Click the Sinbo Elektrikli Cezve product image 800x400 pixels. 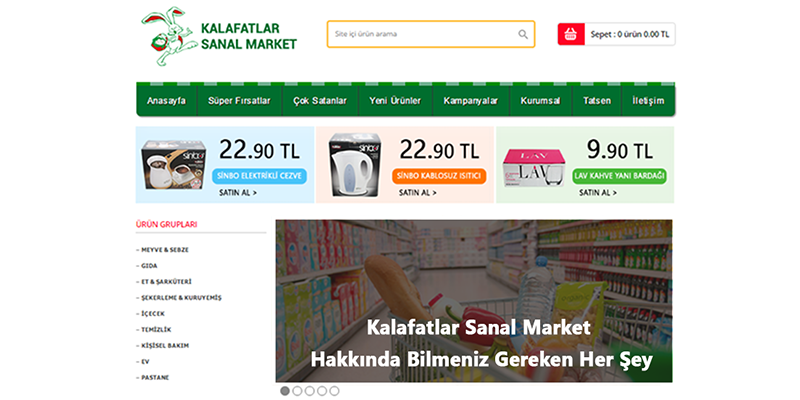(174, 165)
